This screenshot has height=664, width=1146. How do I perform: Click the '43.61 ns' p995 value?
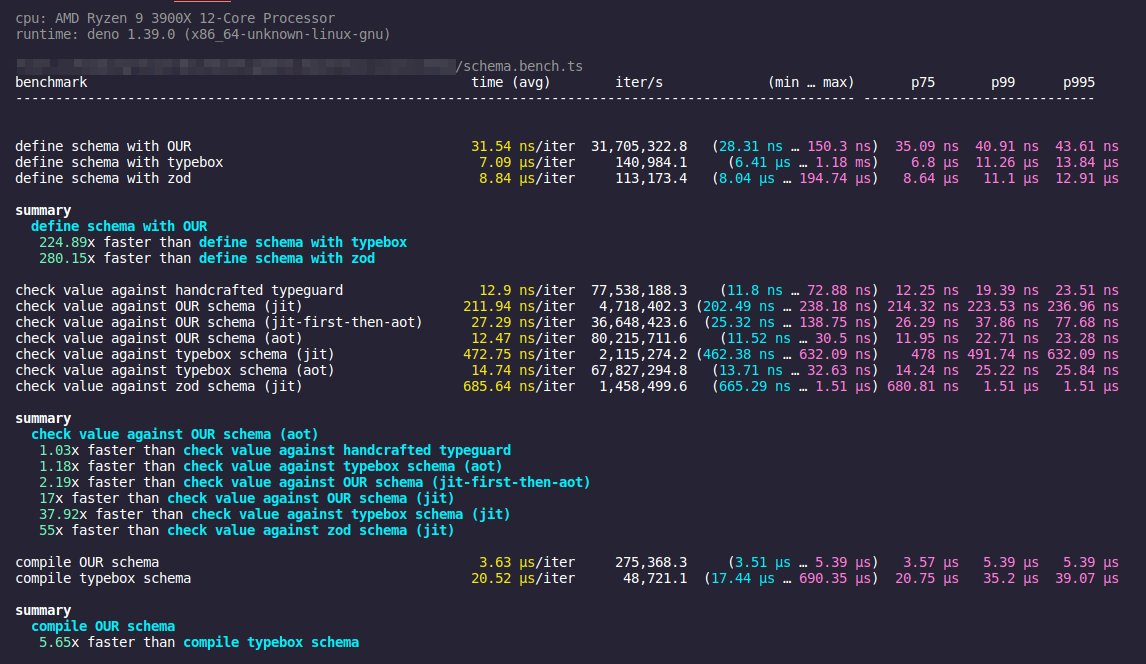tap(1087, 146)
